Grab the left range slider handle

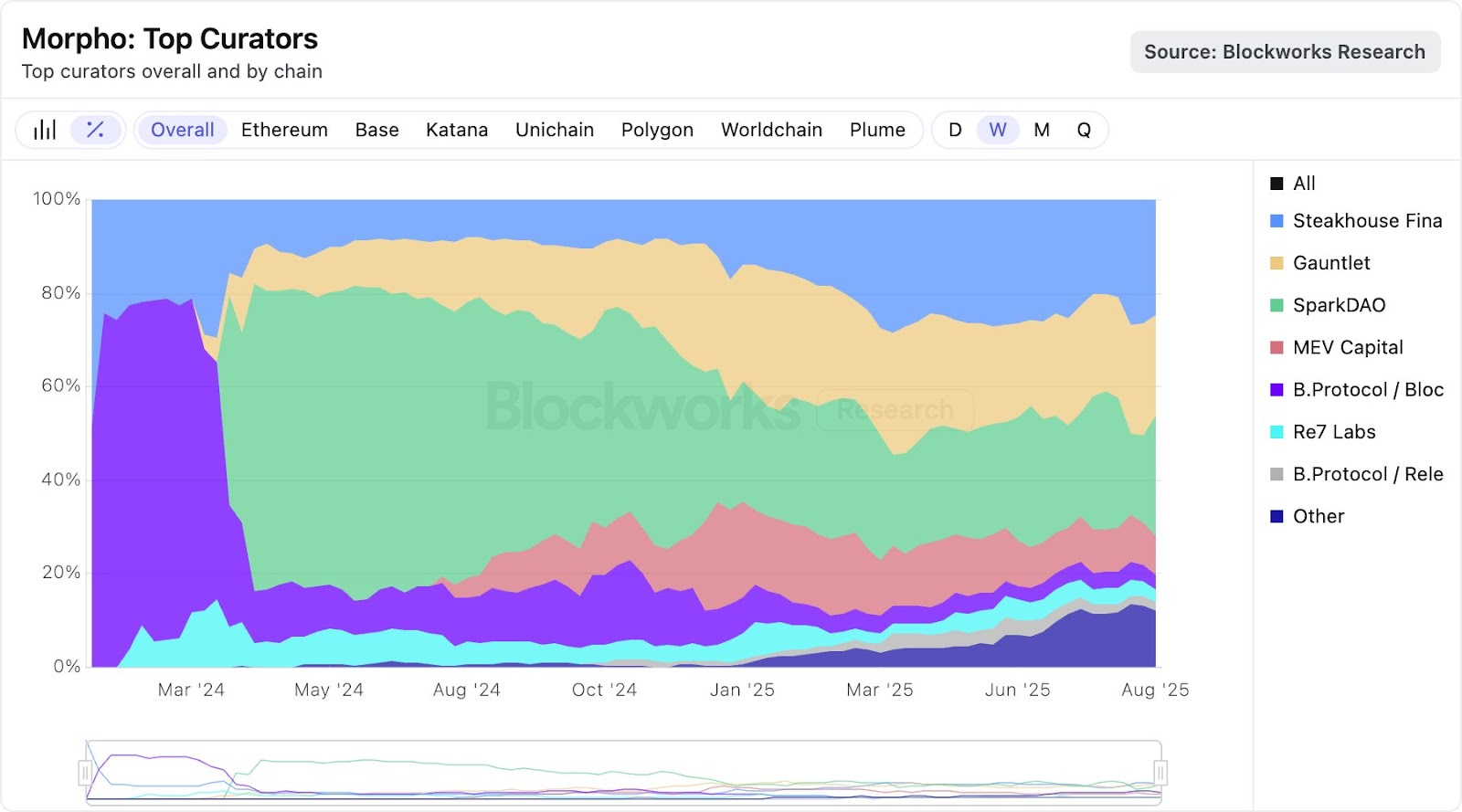[x=85, y=774]
